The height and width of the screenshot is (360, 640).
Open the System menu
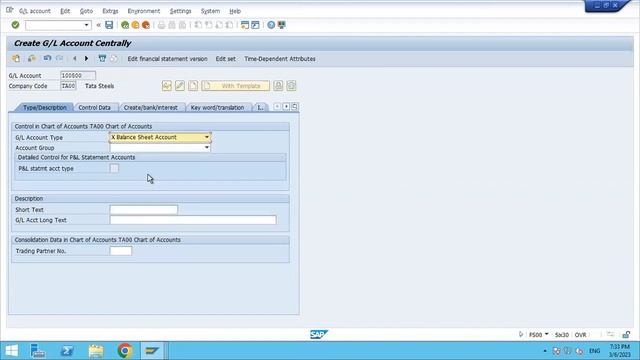[x=210, y=11]
